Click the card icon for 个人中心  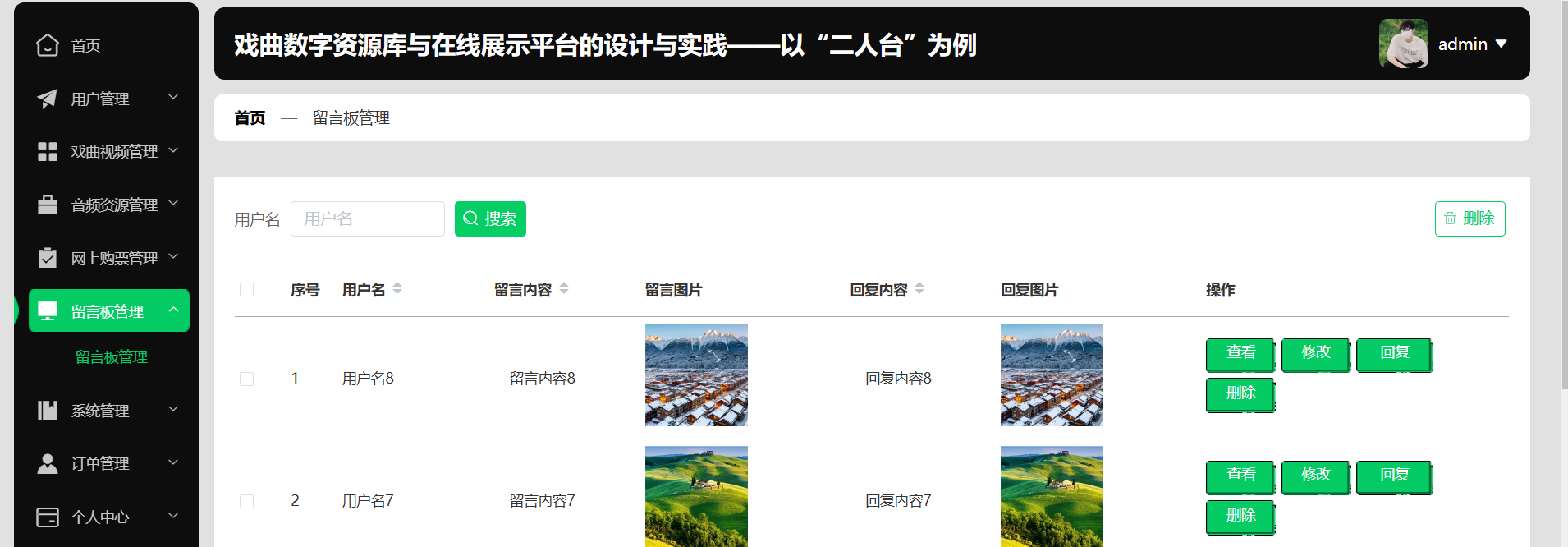click(x=48, y=517)
